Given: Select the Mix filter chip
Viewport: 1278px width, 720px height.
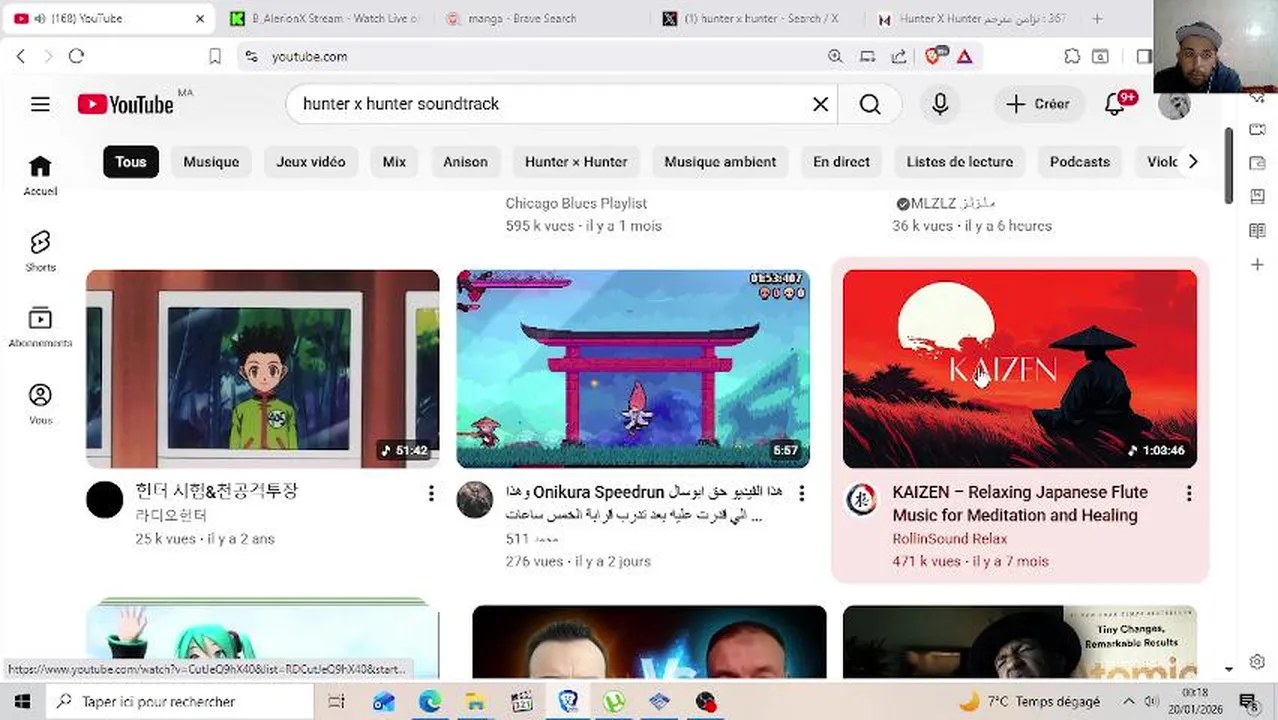Looking at the screenshot, I should 394,162.
